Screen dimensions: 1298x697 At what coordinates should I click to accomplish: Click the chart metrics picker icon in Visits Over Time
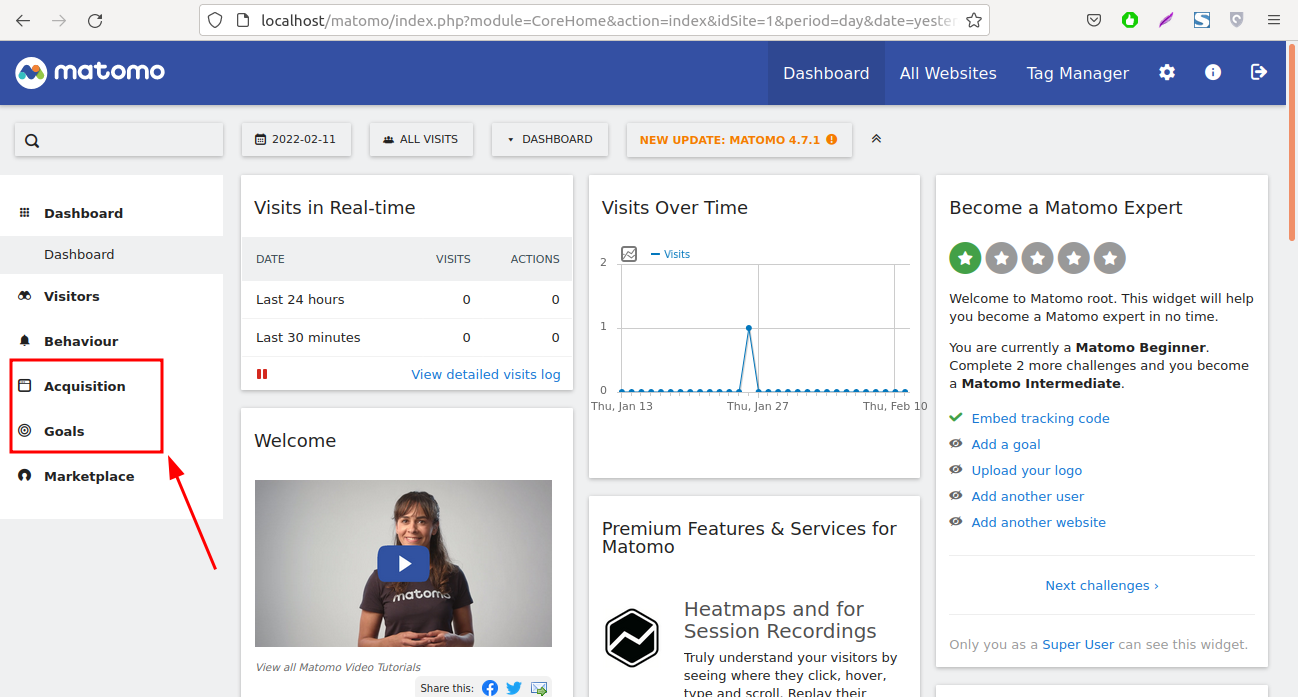pos(629,254)
